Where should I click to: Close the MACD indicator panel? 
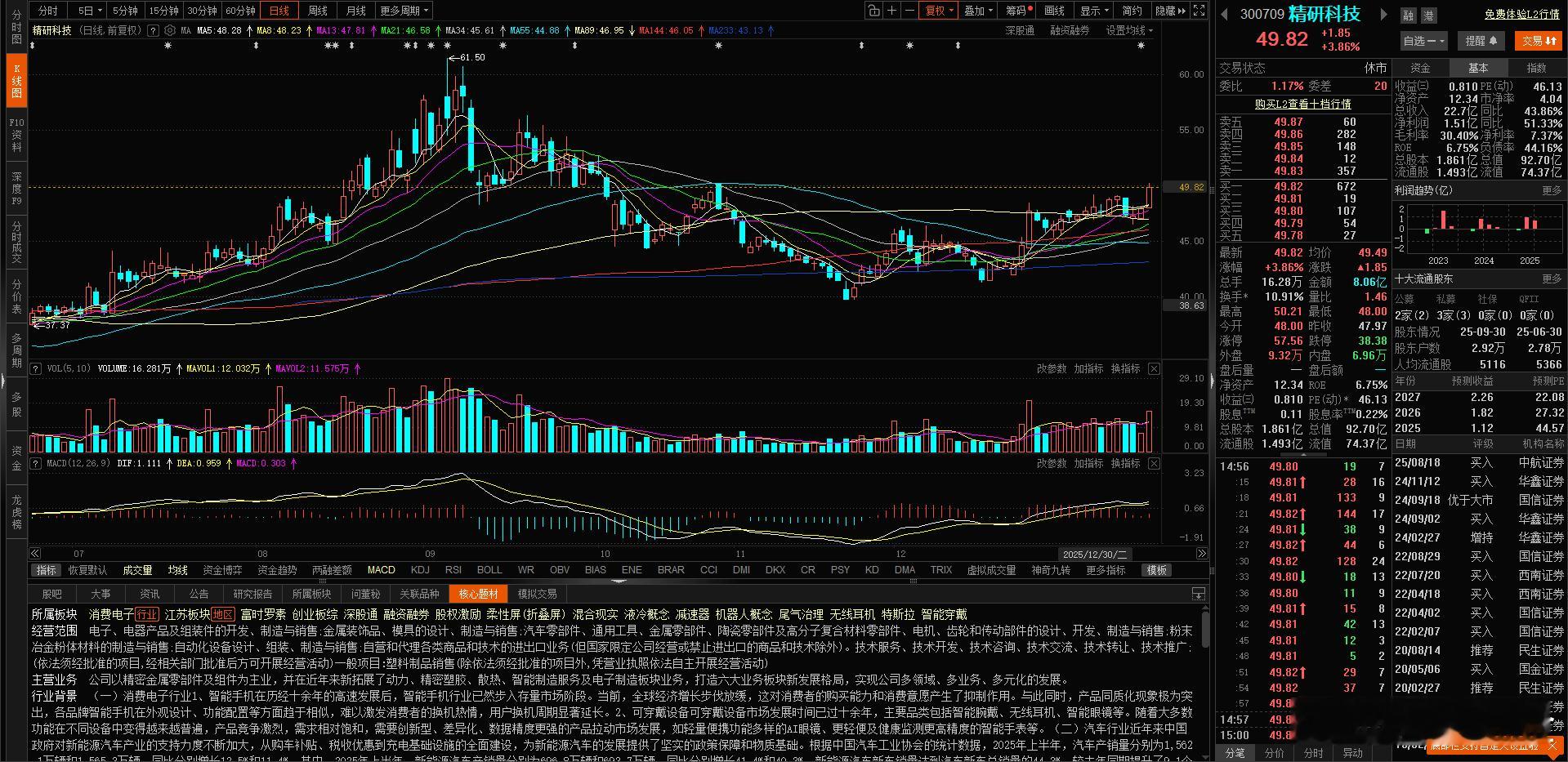pos(1154,463)
